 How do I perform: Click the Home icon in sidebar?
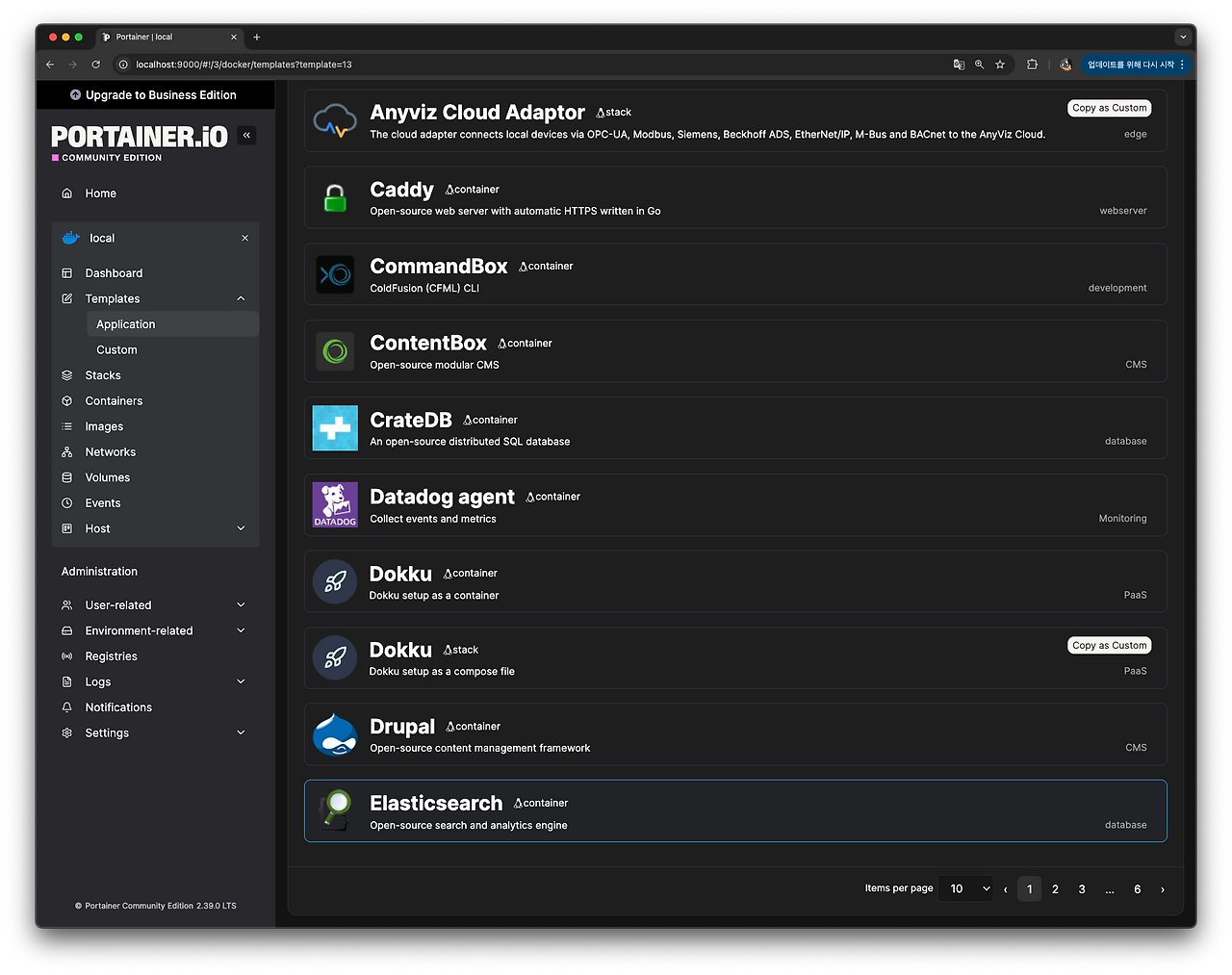pyautogui.click(x=67, y=193)
